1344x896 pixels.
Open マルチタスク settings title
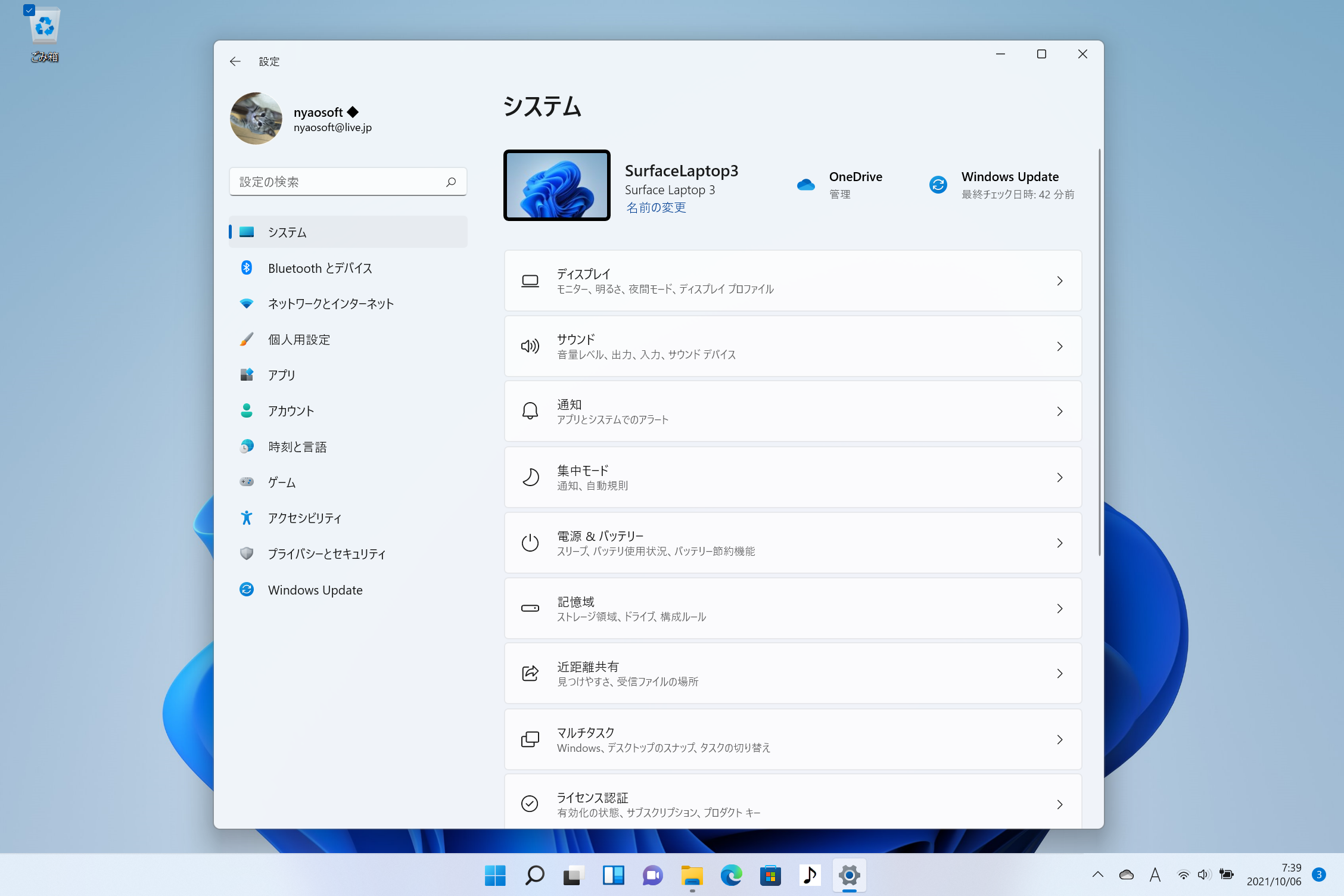pos(585,732)
